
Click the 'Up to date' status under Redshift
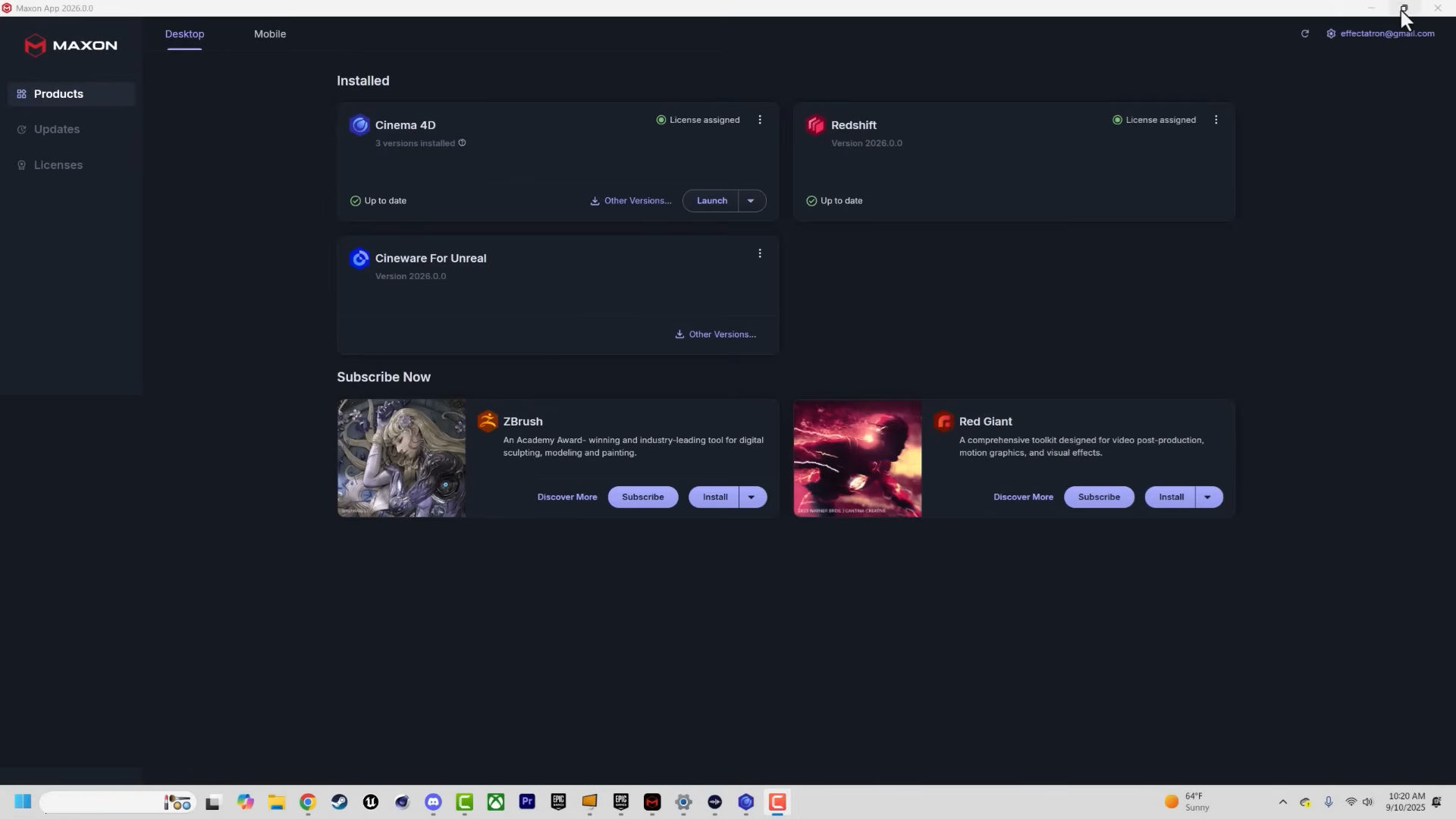point(834,201)
